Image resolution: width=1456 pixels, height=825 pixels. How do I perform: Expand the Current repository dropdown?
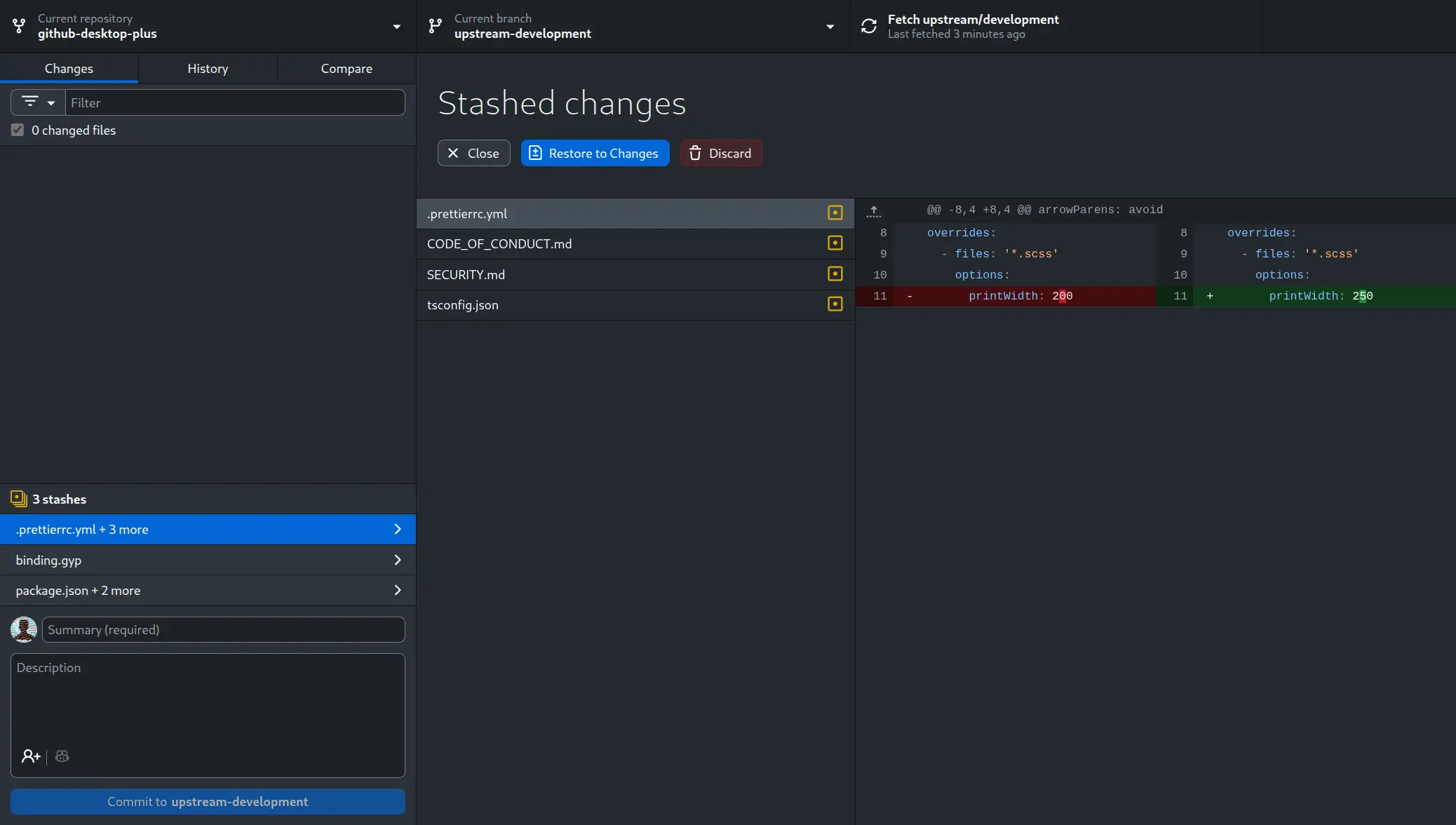pos(208,26)
